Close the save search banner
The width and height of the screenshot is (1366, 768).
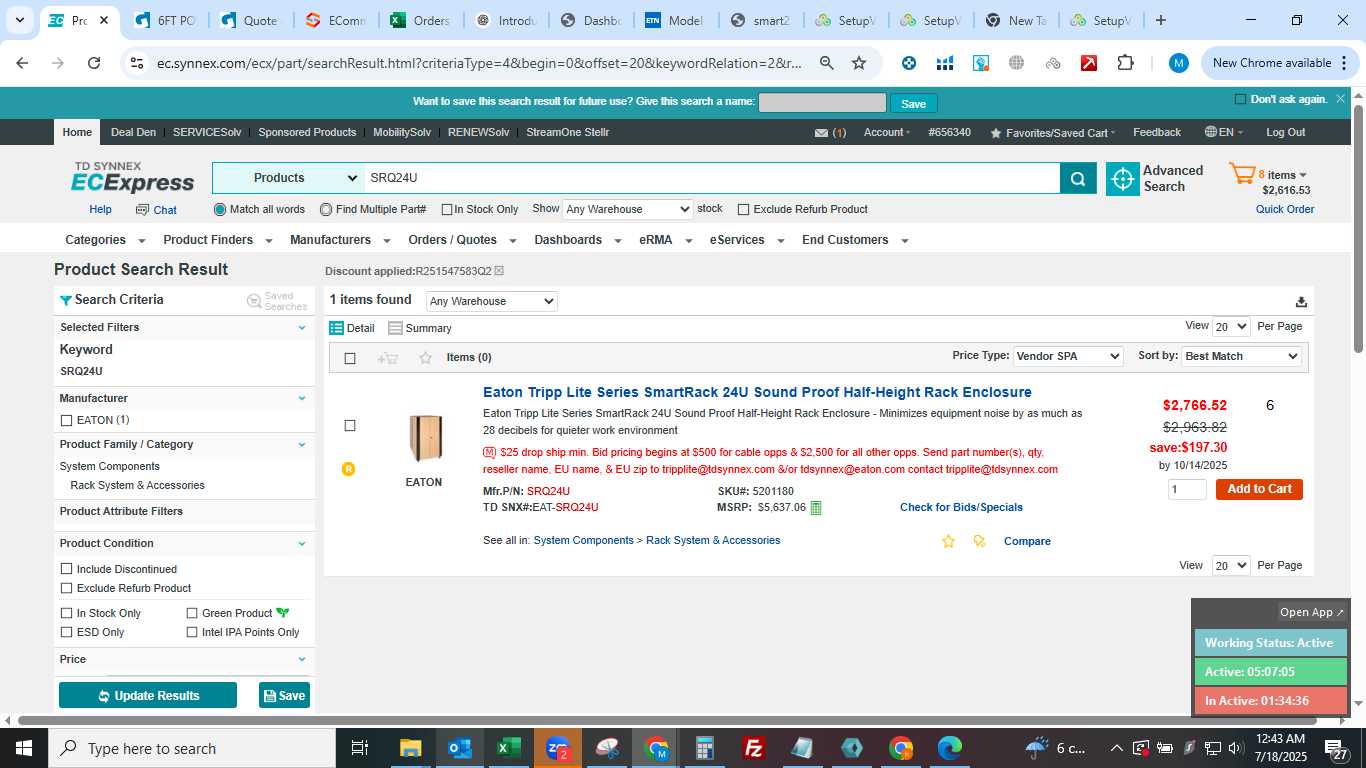(1340, 99)
